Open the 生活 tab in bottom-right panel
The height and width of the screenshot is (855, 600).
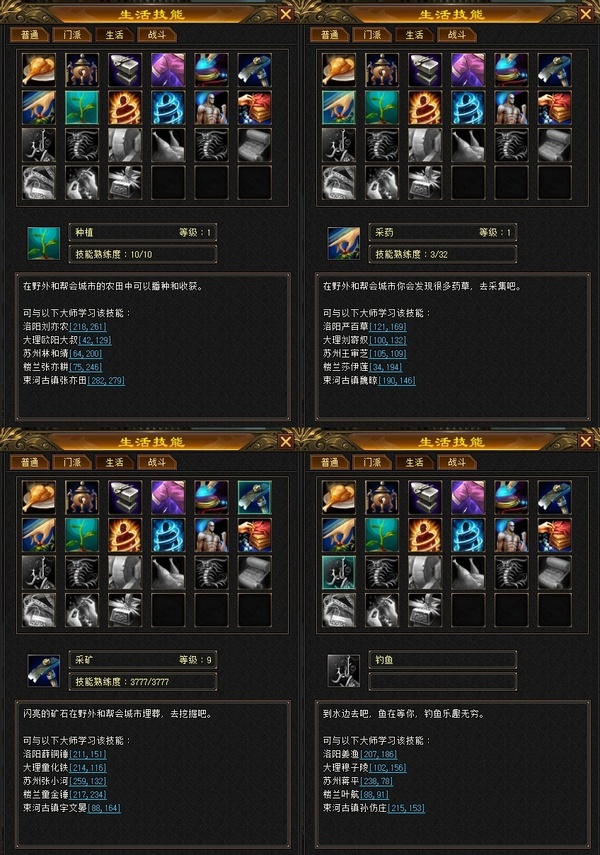click(415, 462)
